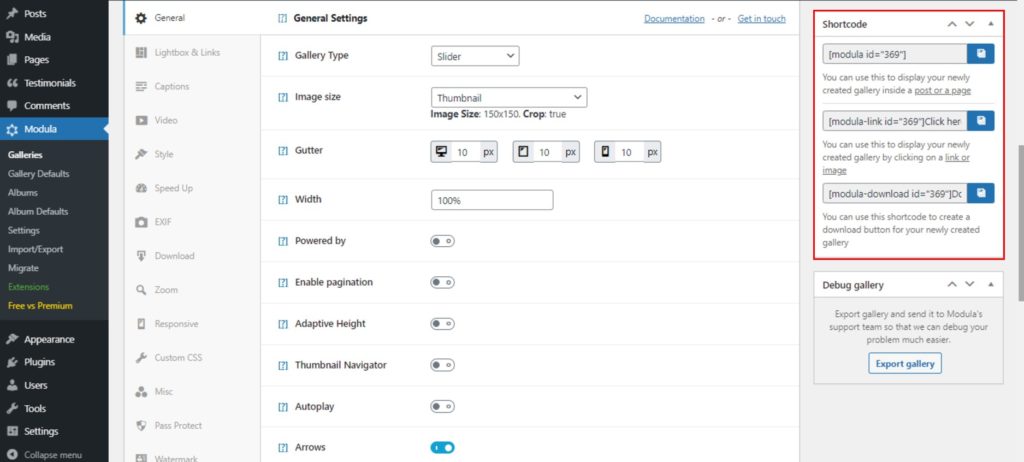Disable the Arrows toggle
The height and width of the screenshot is (462, 1024).
pos(442,448)
